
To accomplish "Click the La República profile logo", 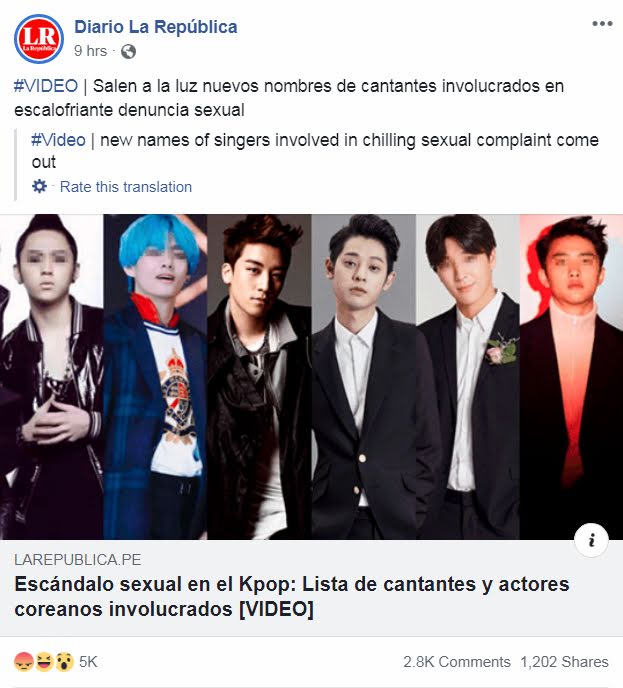I will point(39,39).
